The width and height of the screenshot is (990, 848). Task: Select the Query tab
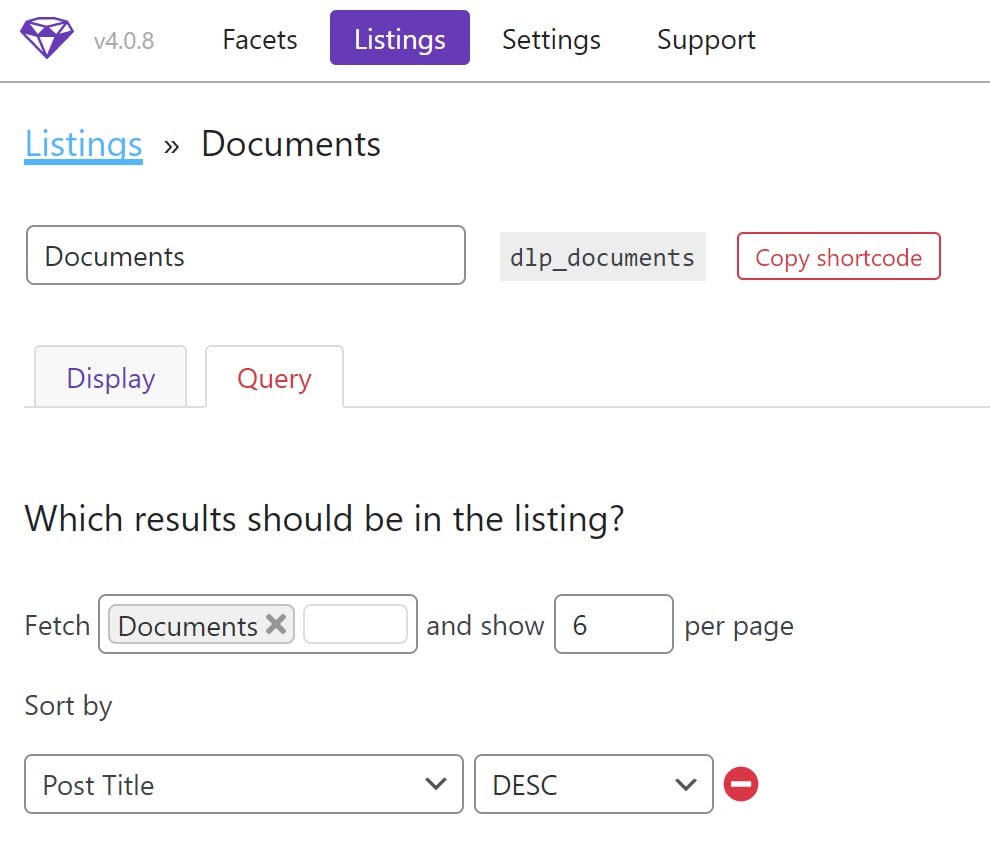coord(274,378)
